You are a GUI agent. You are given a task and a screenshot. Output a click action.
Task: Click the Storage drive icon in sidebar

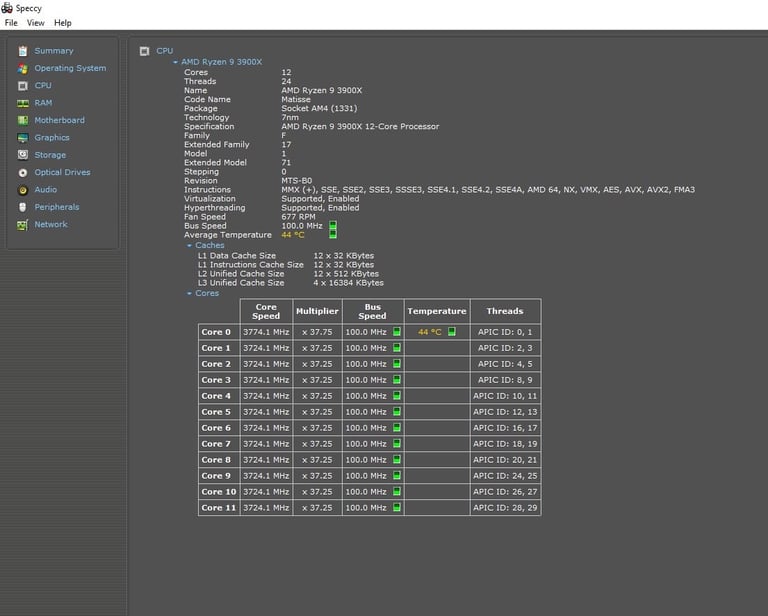click(23, 155)
